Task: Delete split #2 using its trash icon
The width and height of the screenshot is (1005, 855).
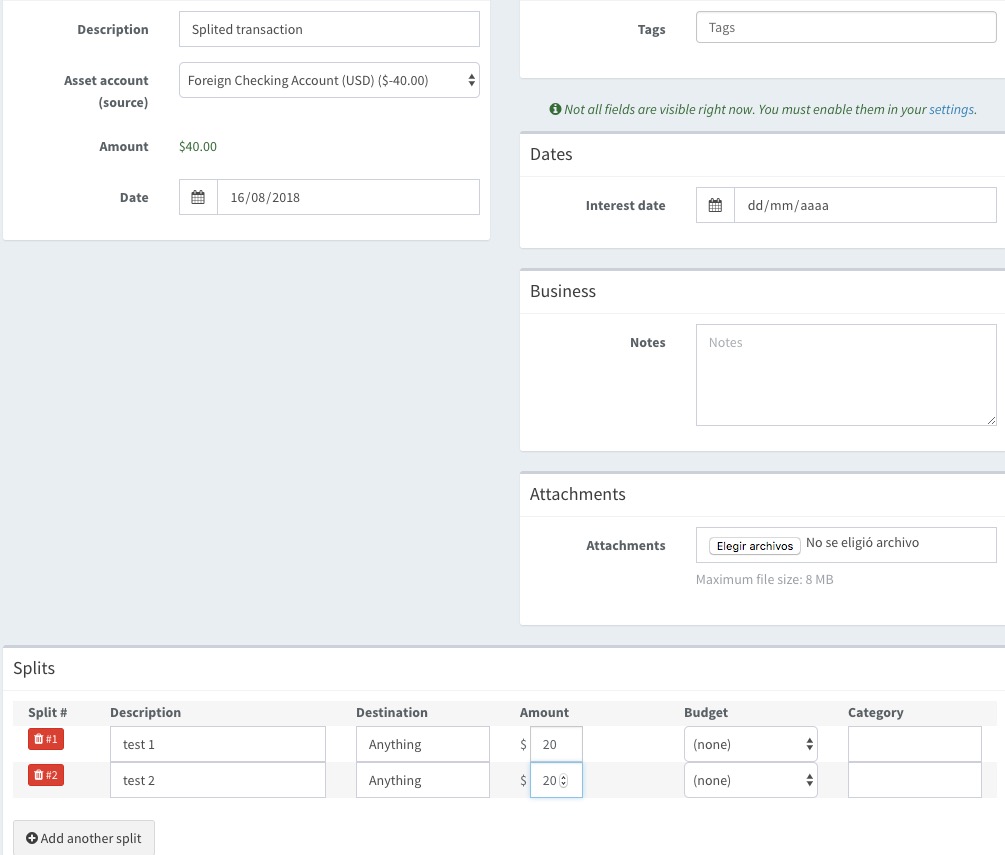Action: point(45,774)
